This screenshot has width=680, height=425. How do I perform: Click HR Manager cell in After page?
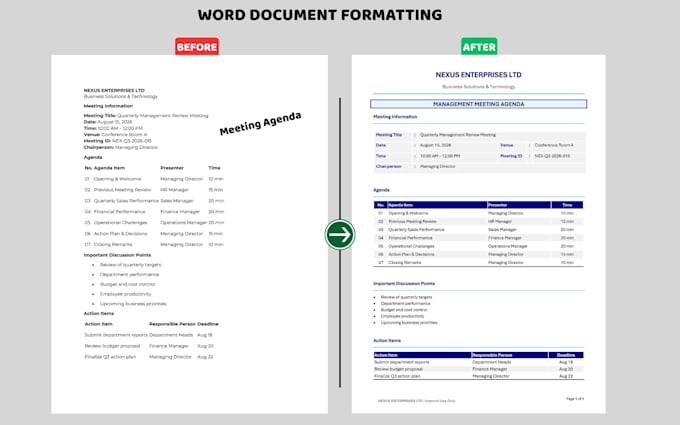point(500,222)
